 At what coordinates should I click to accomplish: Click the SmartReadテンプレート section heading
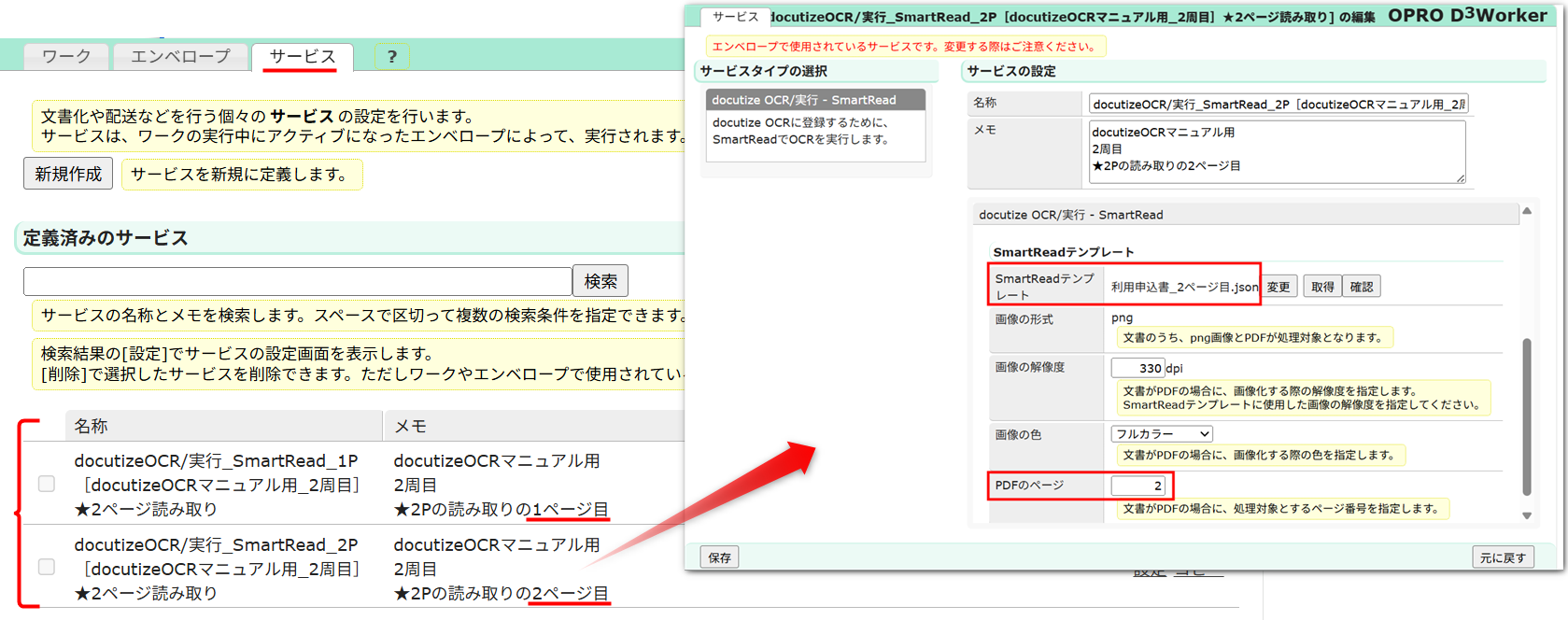pyautogui.click(x=1063, y=252)
